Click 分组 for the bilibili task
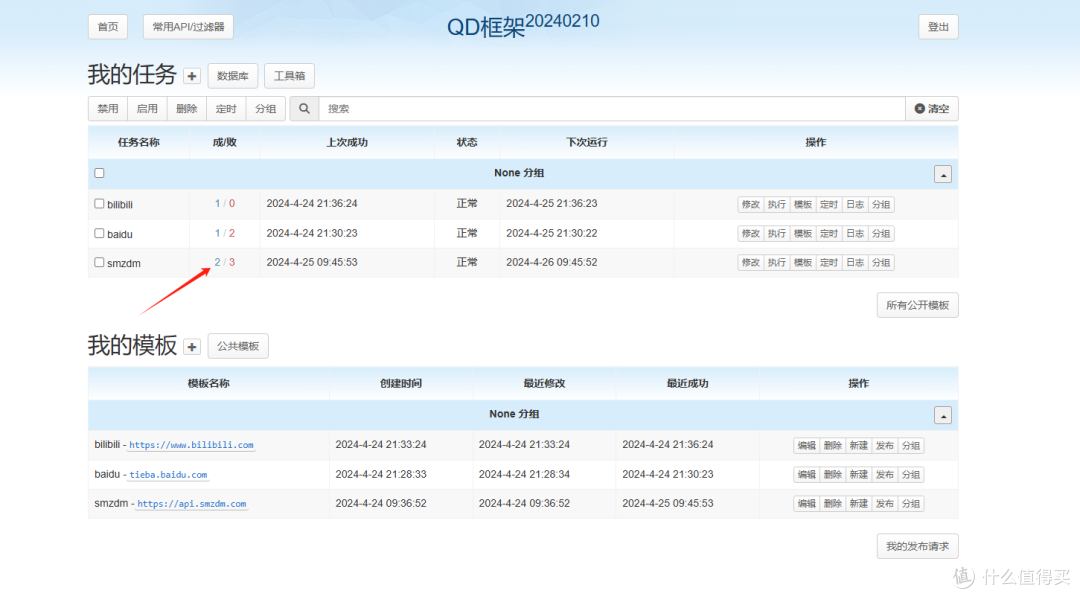Screen dimensions: 1080x599 pos(881,204)
